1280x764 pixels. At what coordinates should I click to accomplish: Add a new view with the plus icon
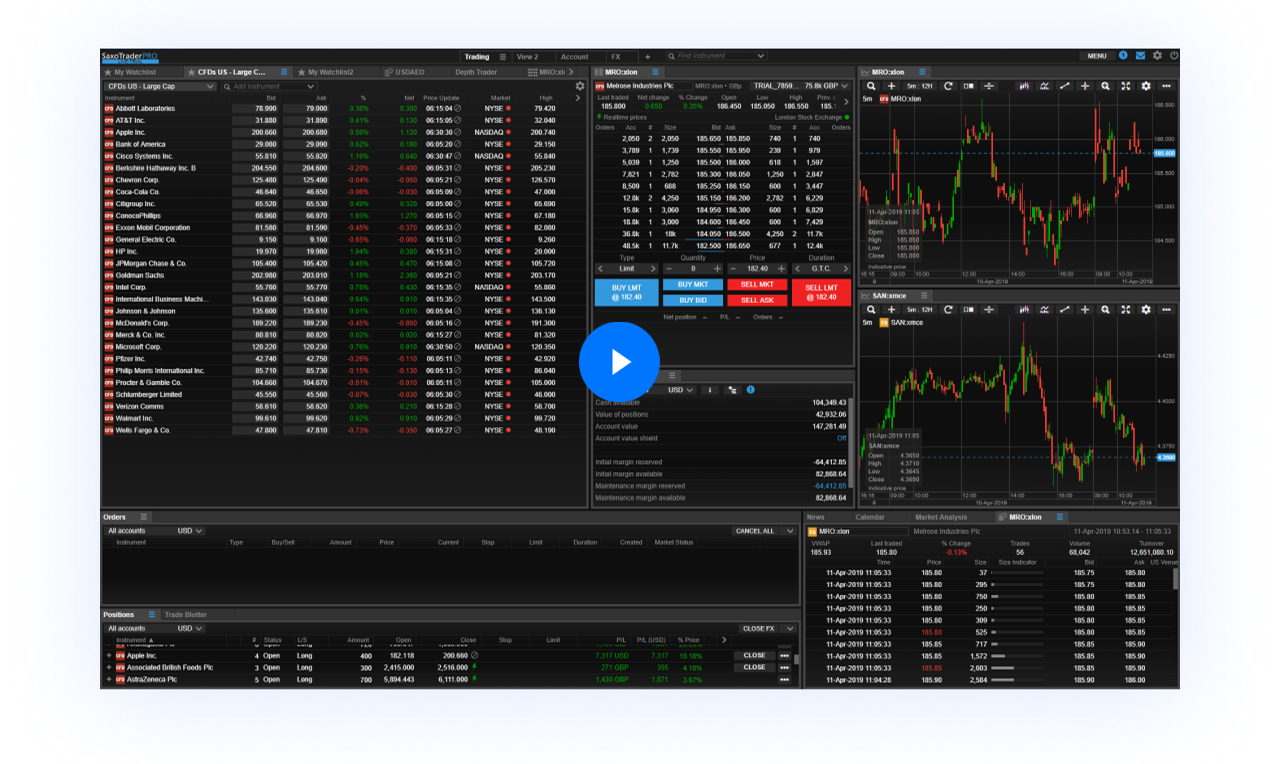647,57
